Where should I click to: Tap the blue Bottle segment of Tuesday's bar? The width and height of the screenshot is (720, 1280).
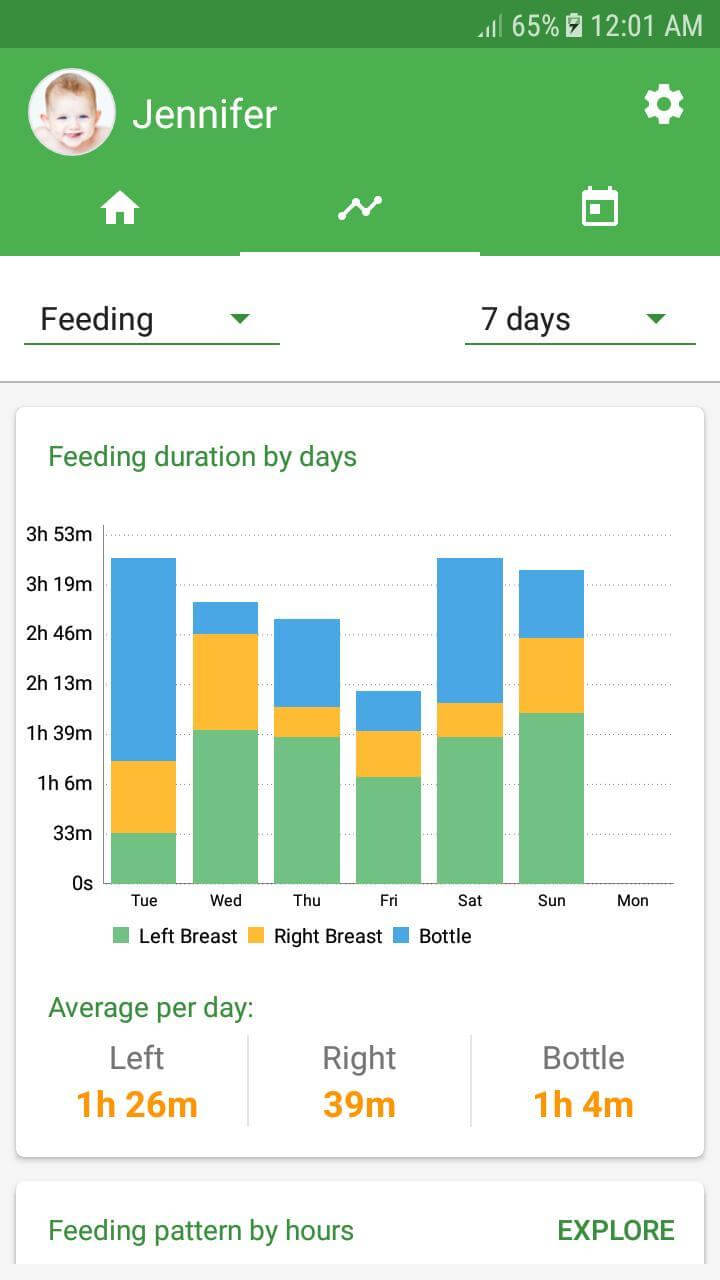(x=143, y=658)
